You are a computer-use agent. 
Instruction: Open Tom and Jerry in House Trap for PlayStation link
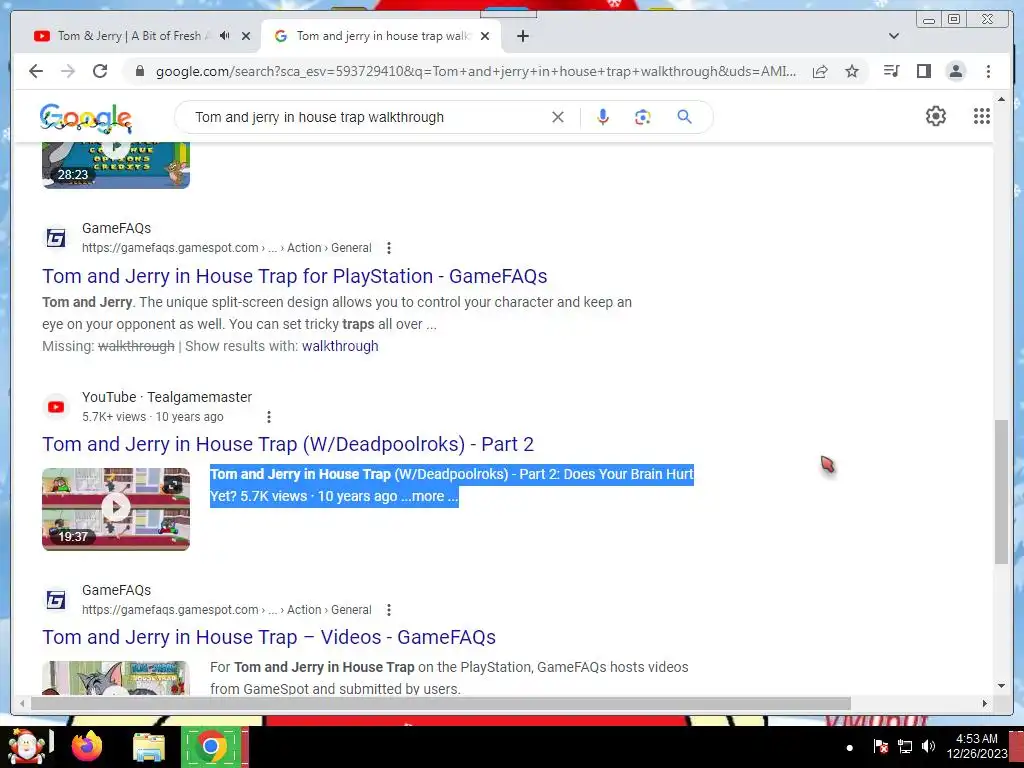pos(295,276)
